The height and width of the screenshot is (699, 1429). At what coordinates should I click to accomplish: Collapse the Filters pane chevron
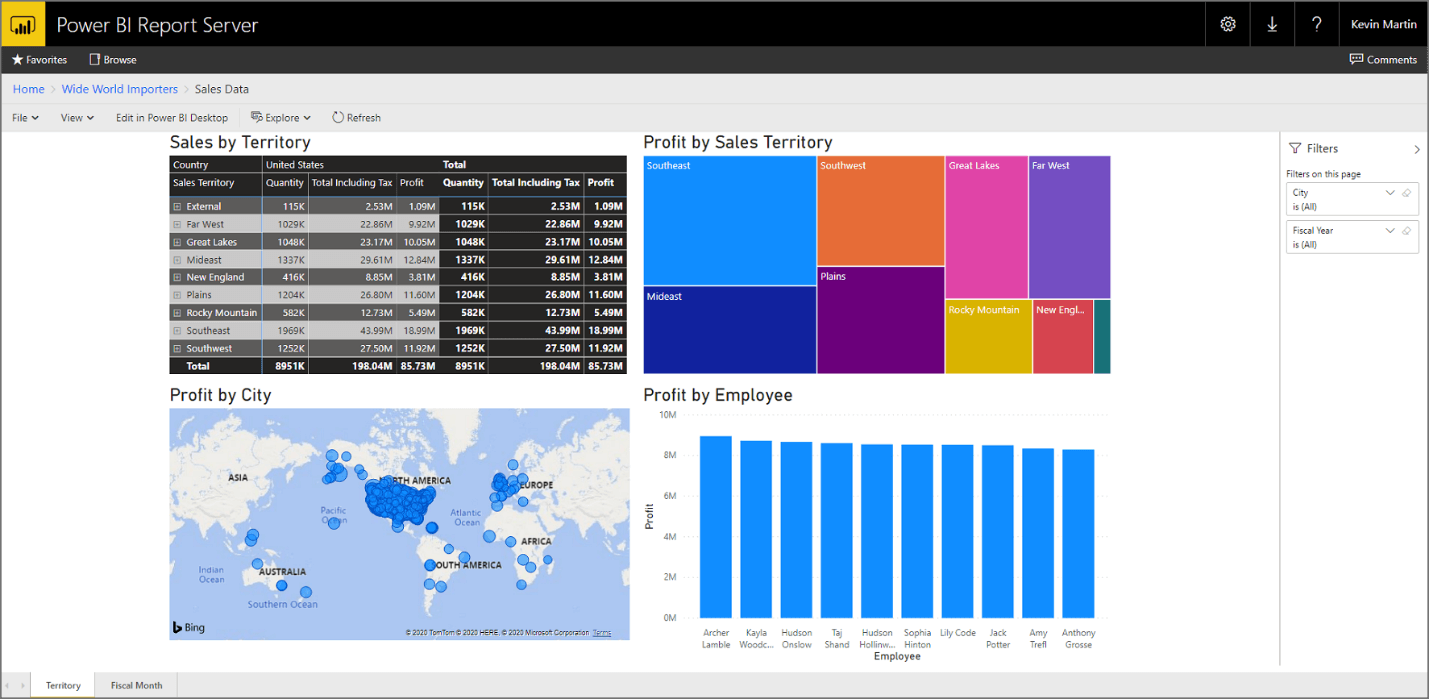1416,149
